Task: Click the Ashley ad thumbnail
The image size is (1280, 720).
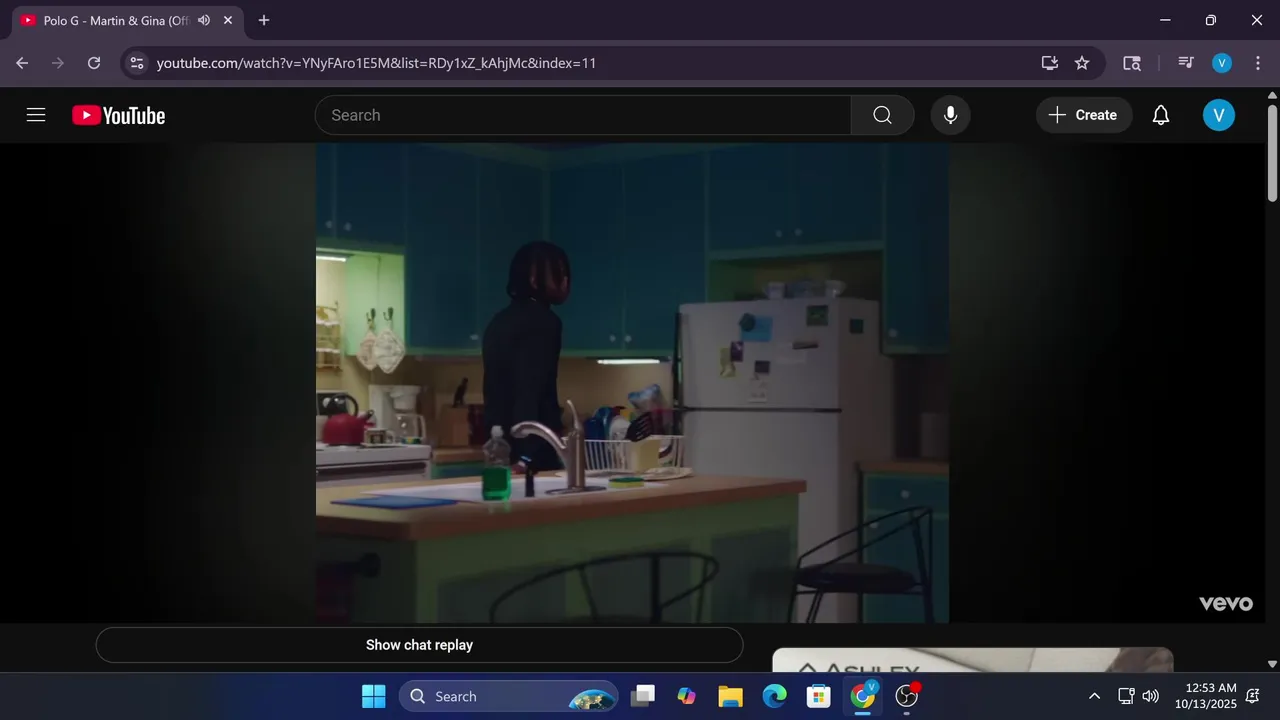Action: click(972, 660)
